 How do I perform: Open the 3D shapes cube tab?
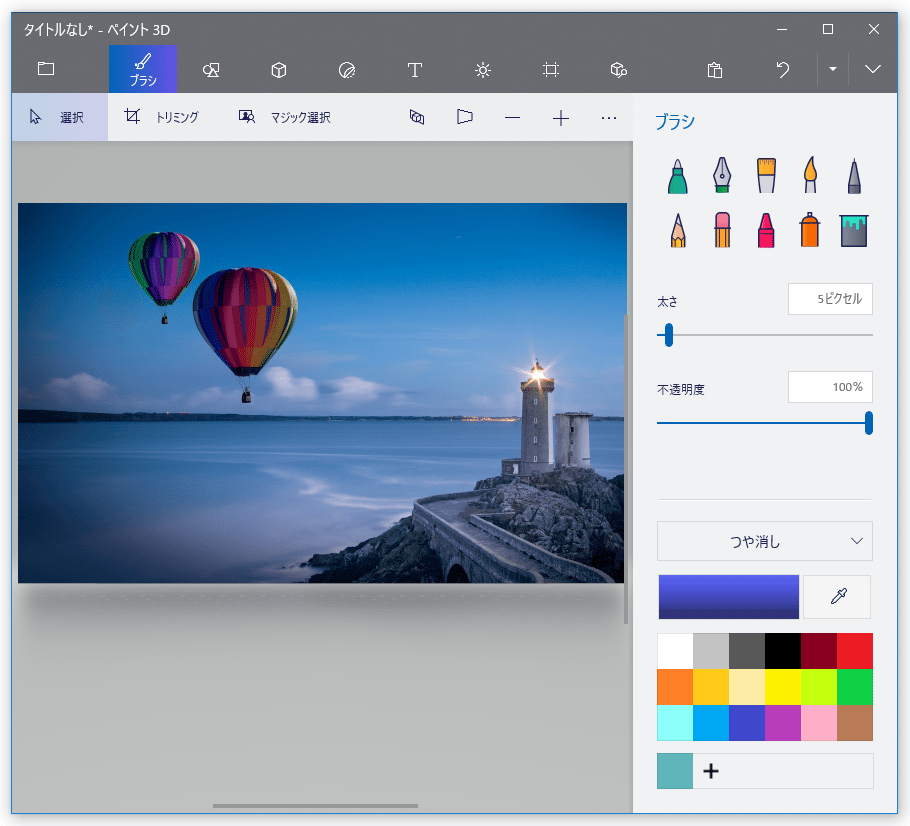tap(279, 70)
